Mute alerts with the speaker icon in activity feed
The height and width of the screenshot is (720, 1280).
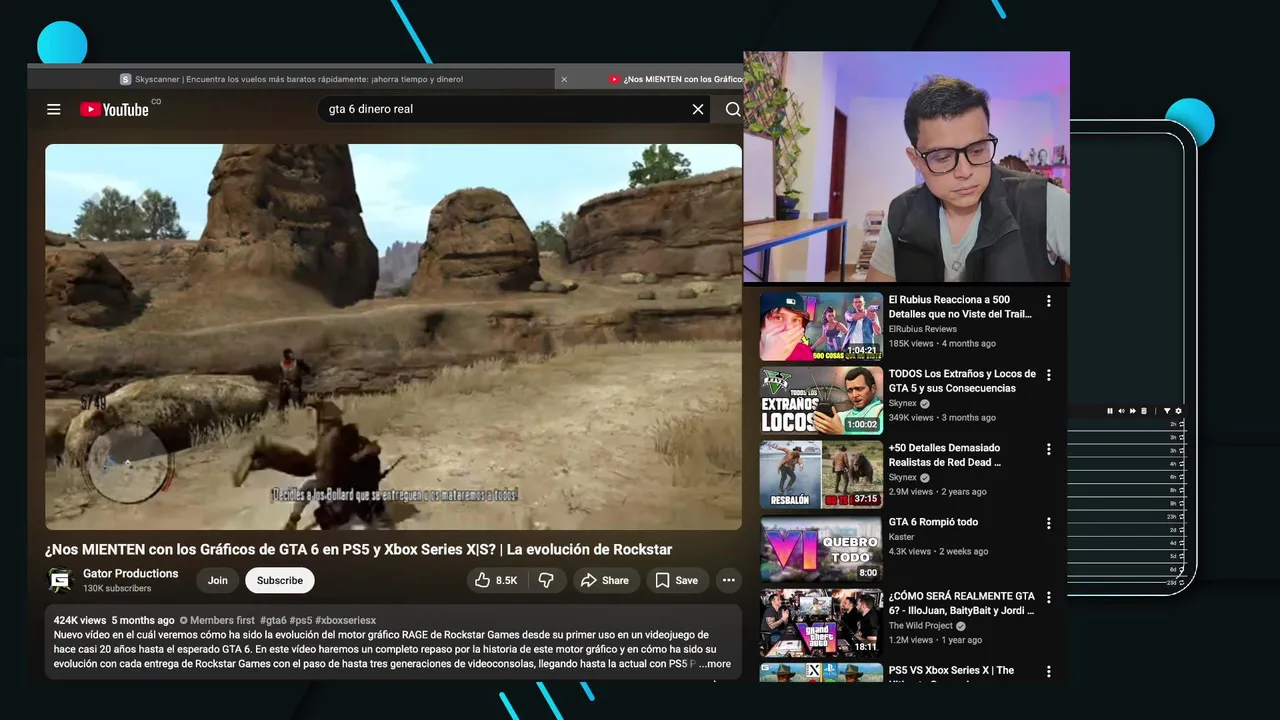tap(1121, 411)
